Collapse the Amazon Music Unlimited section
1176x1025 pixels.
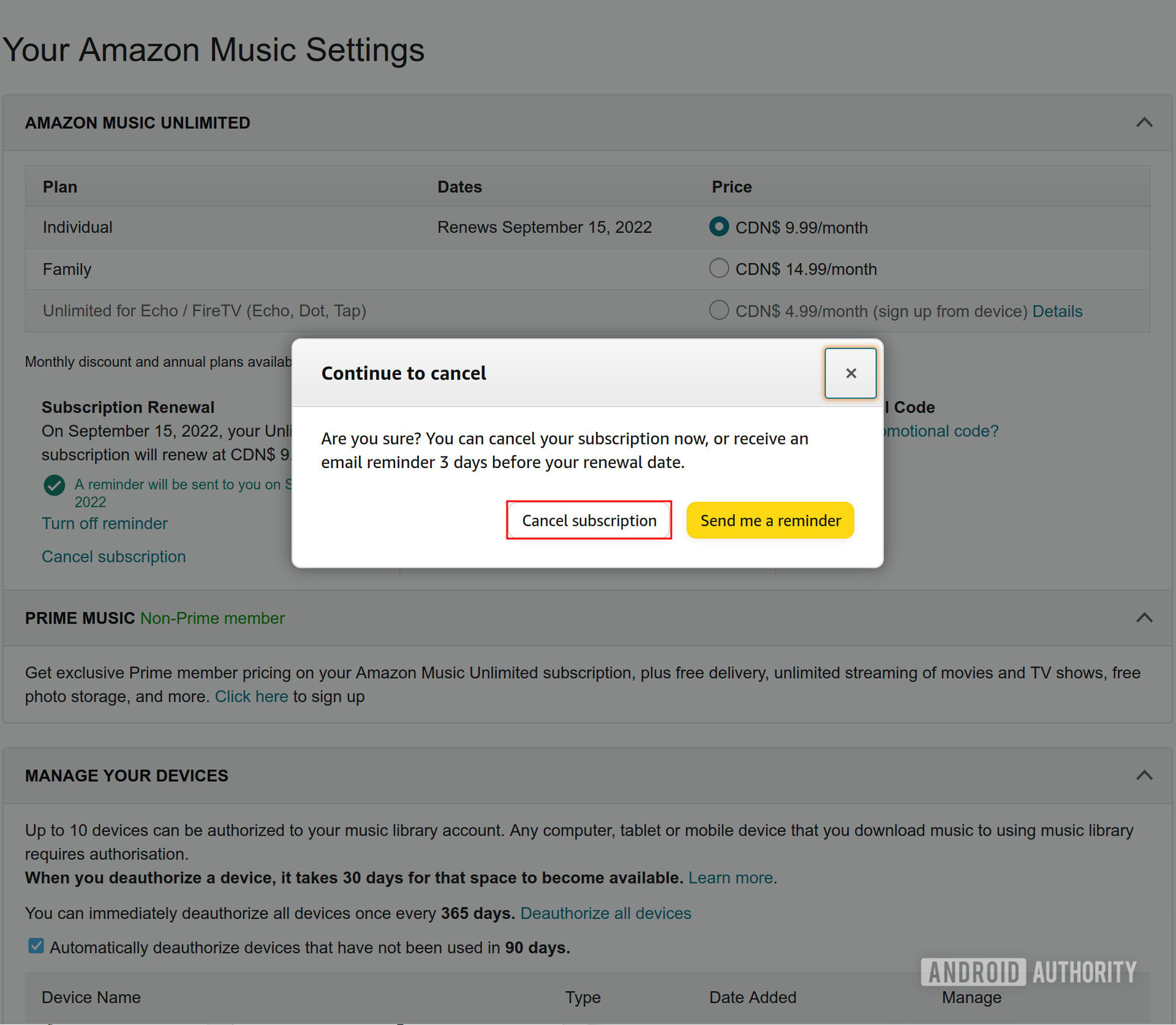click(1144, 123)
